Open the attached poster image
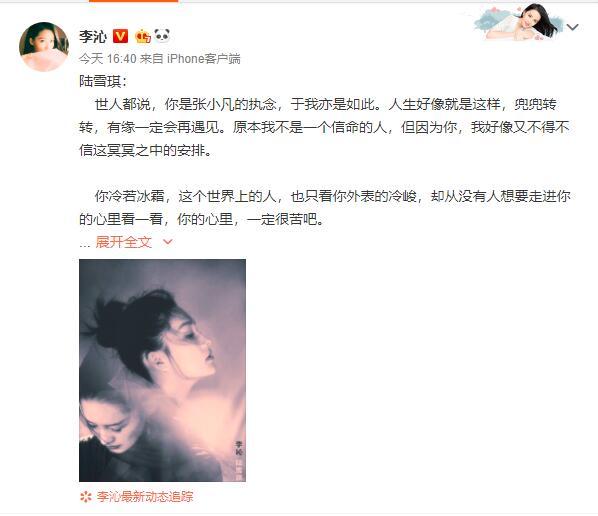 [x=162, y=370]
